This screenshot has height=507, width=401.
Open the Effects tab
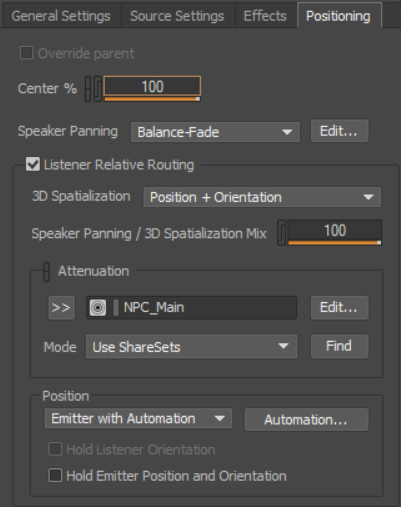click(x=265, y=16)
